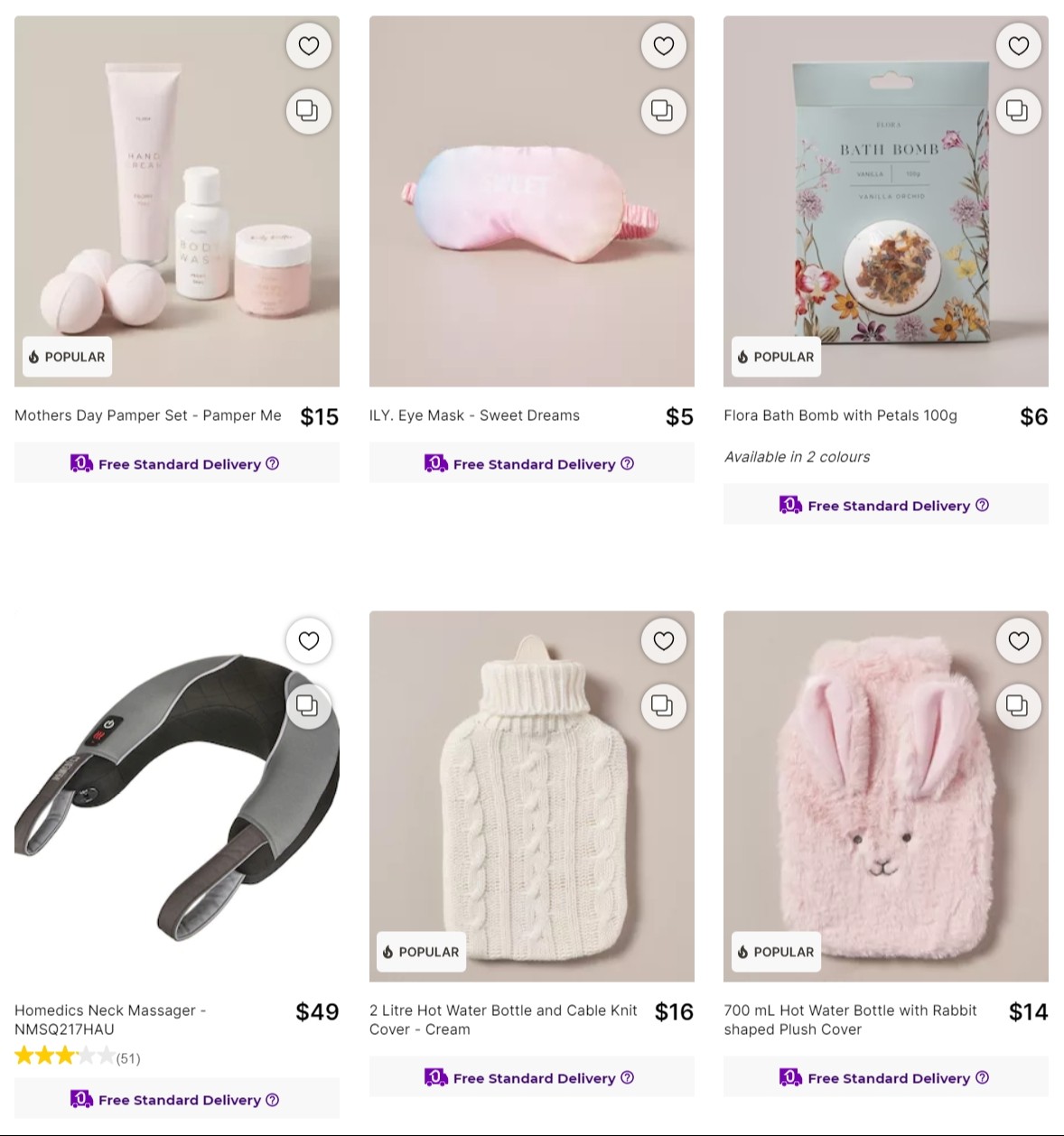Click the info icon beside Rabbit cover delivery text

pyautogui.click(x=980, y=1077)
